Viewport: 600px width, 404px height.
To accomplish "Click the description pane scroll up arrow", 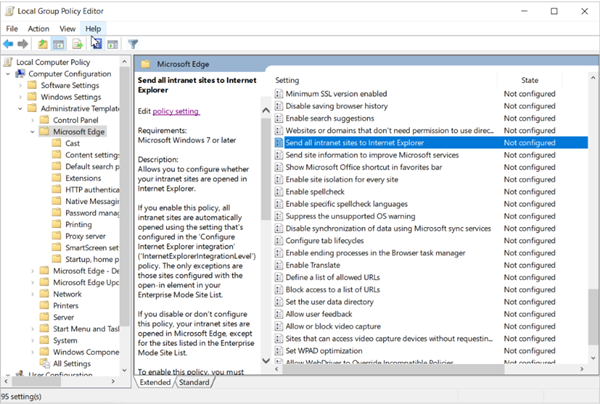I will 266,111.
